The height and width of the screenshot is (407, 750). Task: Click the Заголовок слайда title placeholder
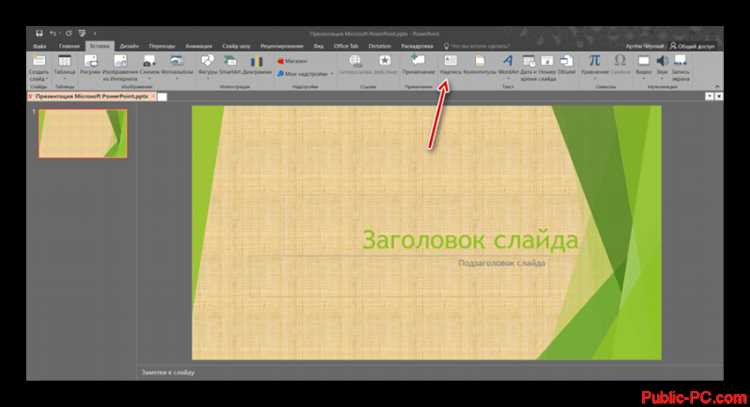[470, 240]
